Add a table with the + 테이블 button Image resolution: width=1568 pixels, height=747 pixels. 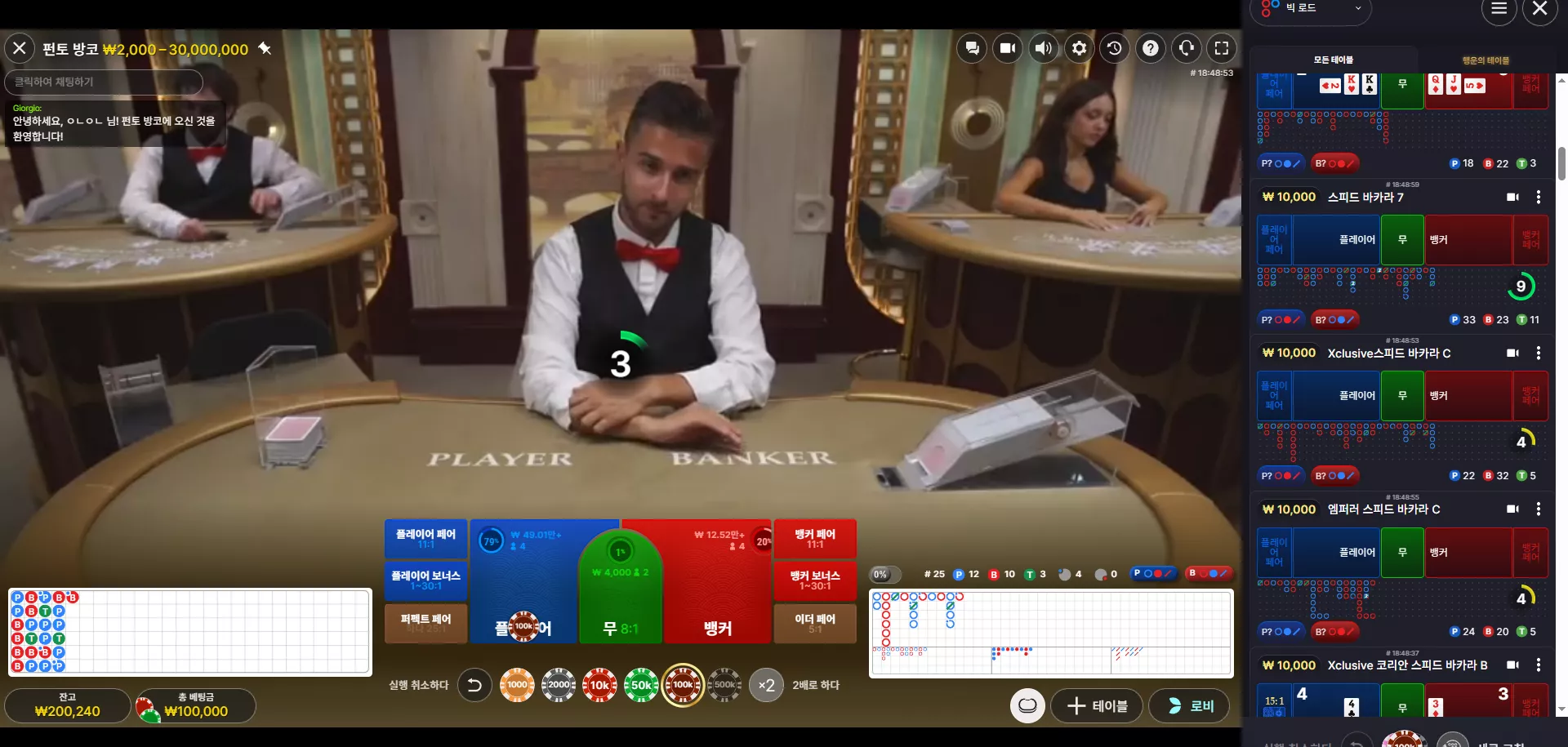pos(1098,705)
